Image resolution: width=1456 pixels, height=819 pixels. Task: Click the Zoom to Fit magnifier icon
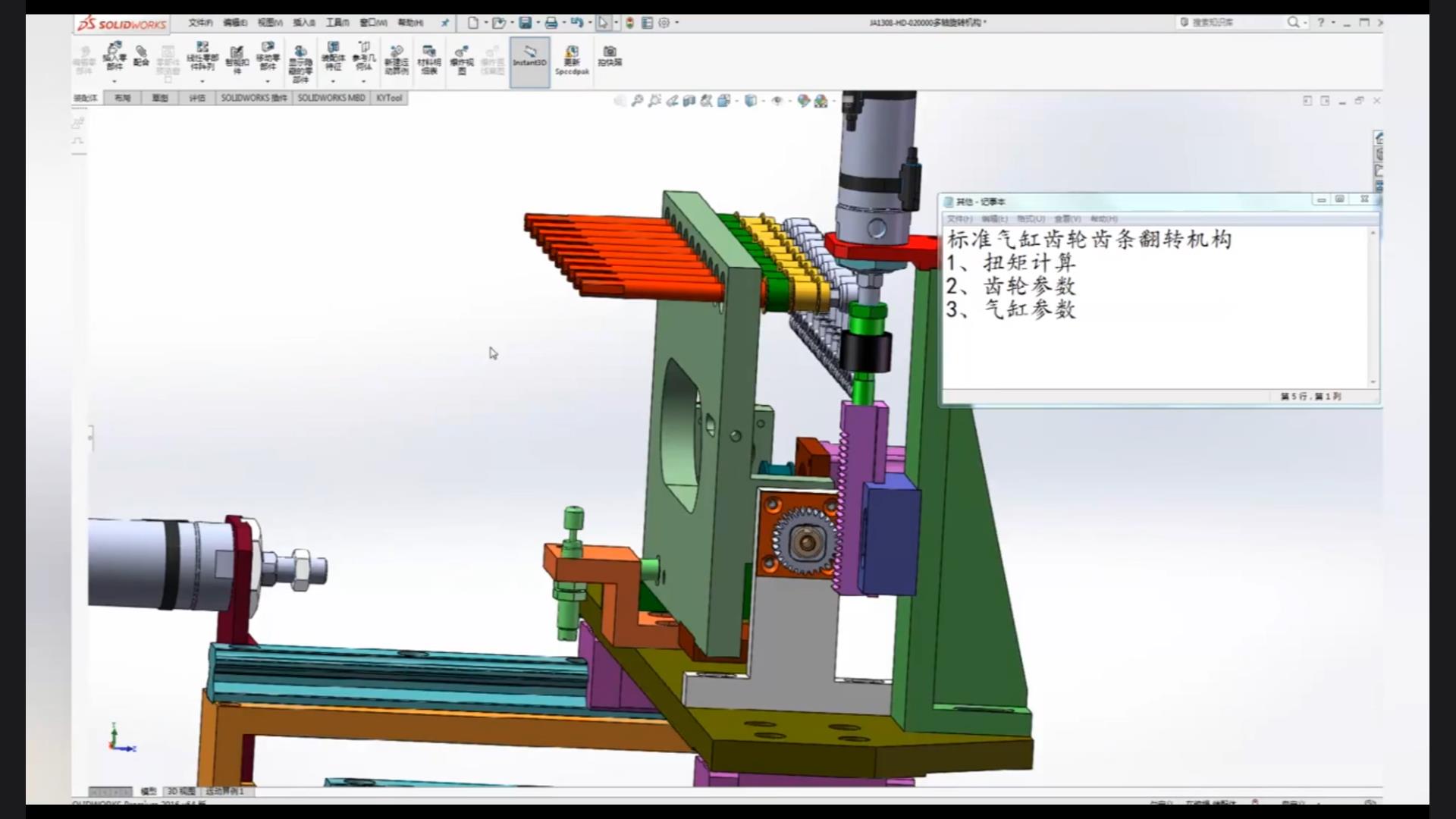pos(637,101)
